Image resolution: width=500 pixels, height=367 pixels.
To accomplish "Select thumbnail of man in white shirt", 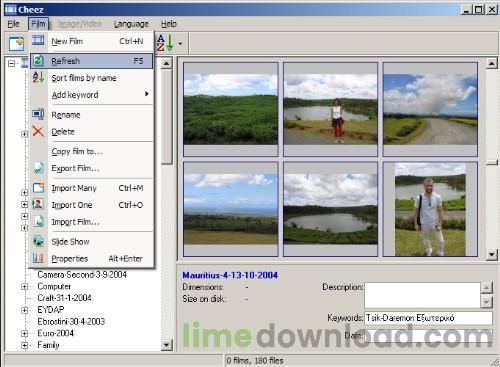I will [x=430, y=209].
